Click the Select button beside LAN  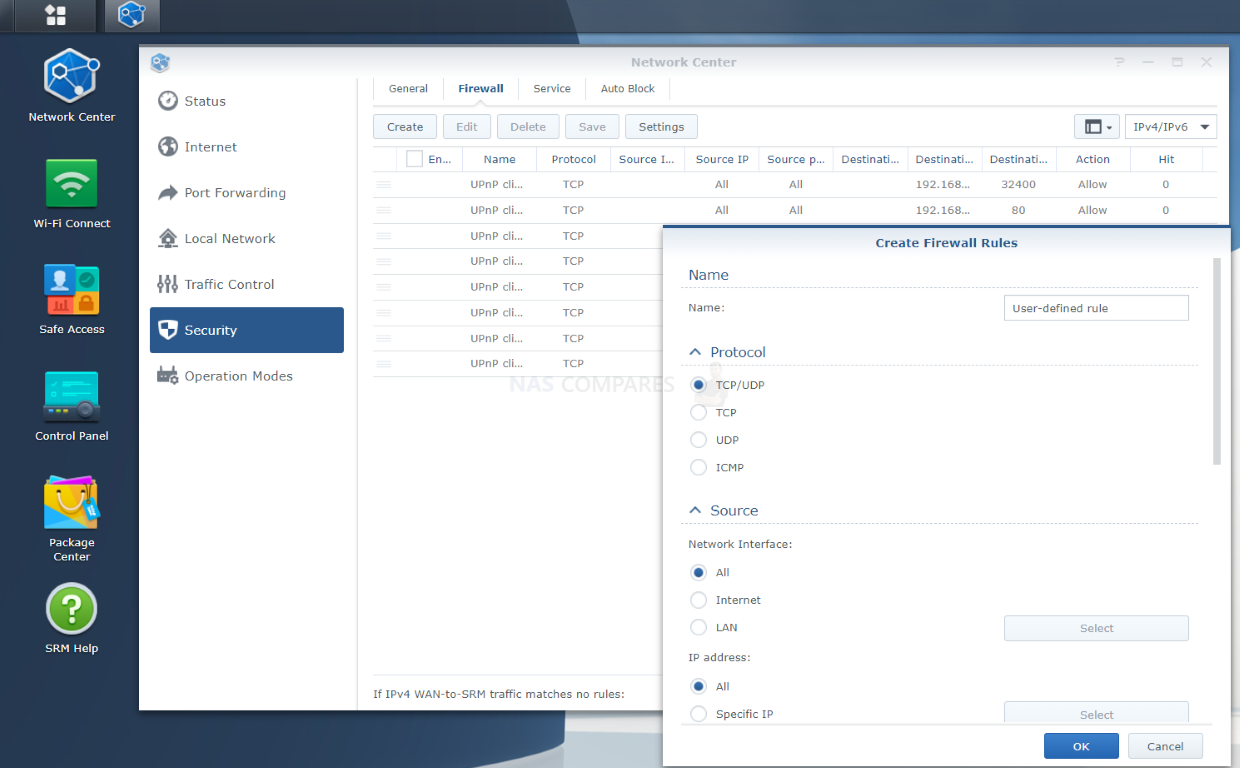(x=1096, y=628)
